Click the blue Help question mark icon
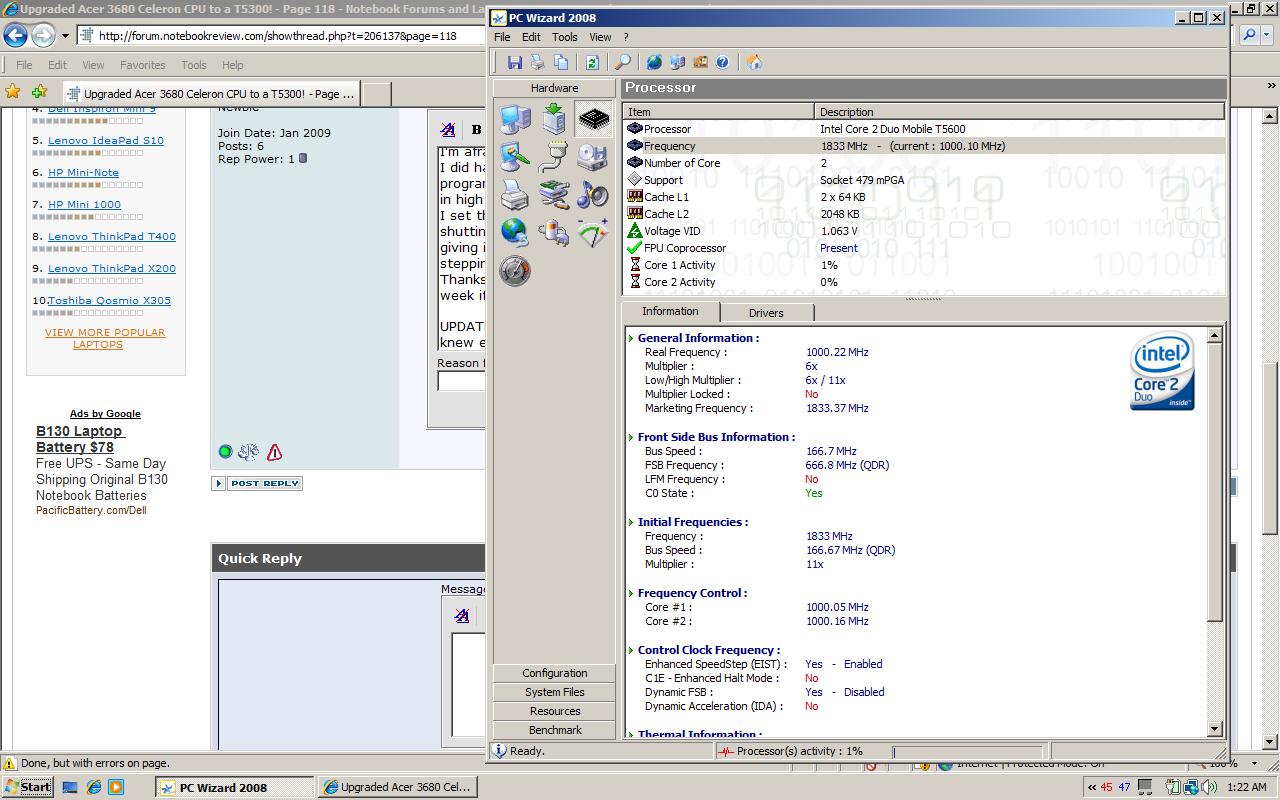This screenshot has height=800, width=1280. pos(722,62)
